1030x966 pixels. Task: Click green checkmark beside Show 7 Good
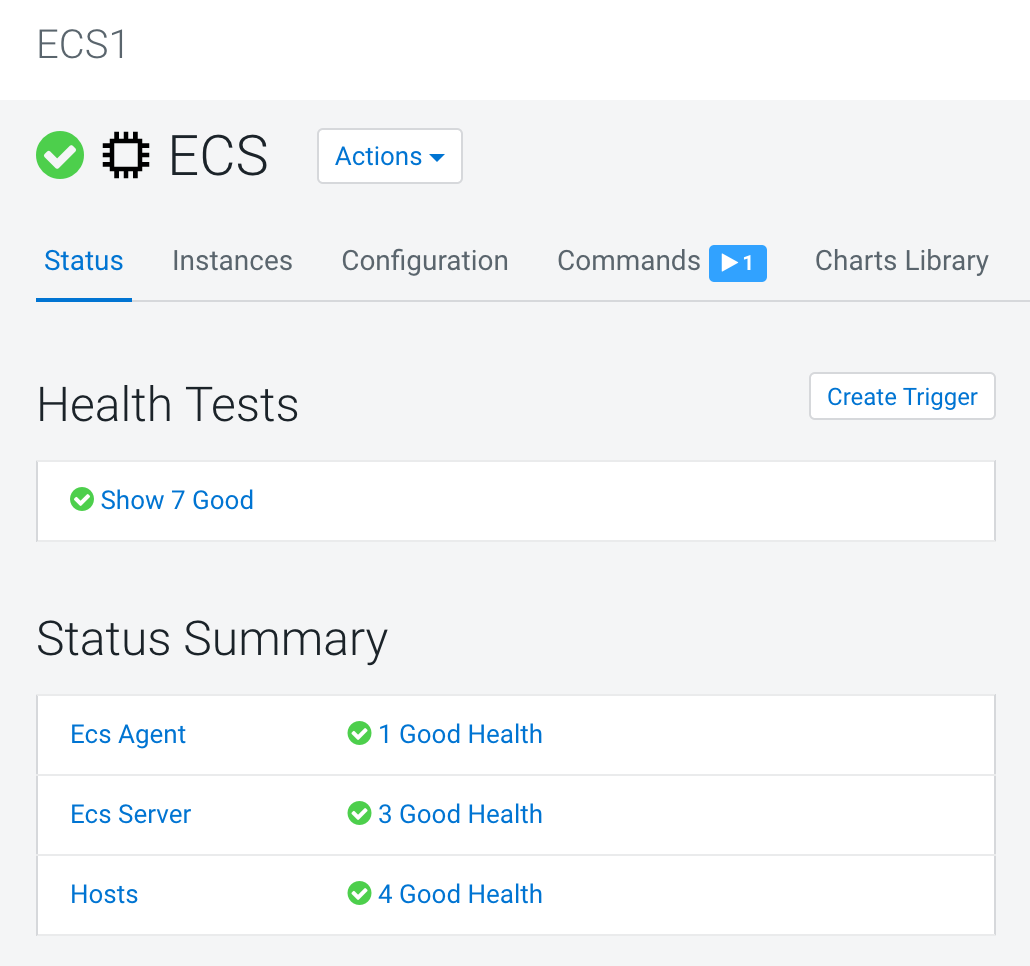(x=82, y=500)
